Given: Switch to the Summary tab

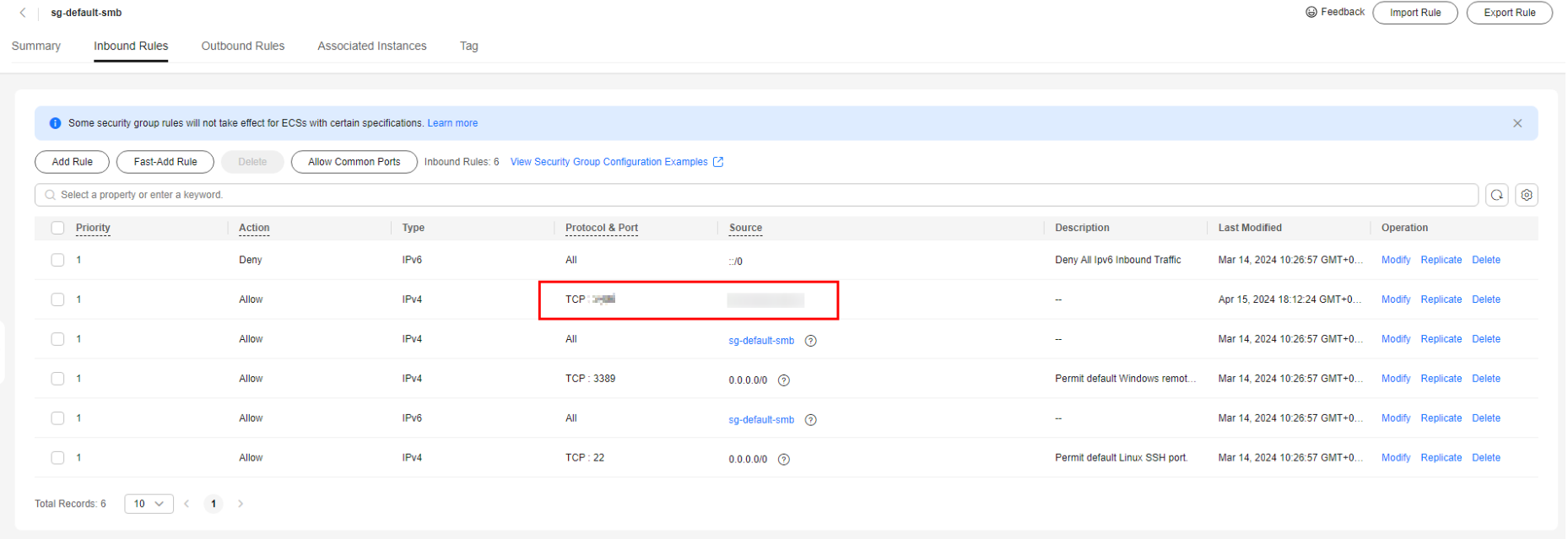Looking at the screenshot, I should [36, 46].
